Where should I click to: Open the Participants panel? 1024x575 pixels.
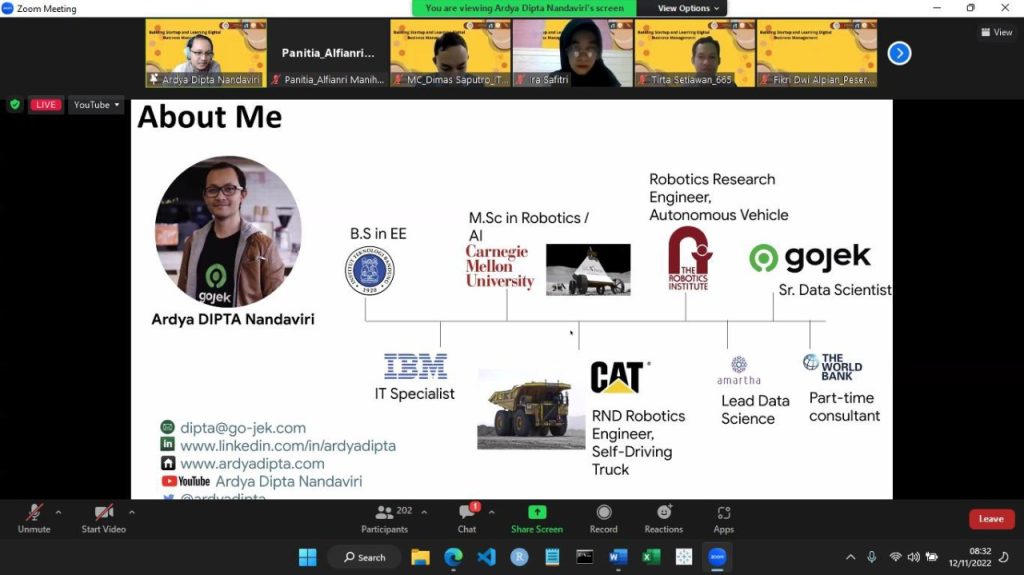point(385,519)
